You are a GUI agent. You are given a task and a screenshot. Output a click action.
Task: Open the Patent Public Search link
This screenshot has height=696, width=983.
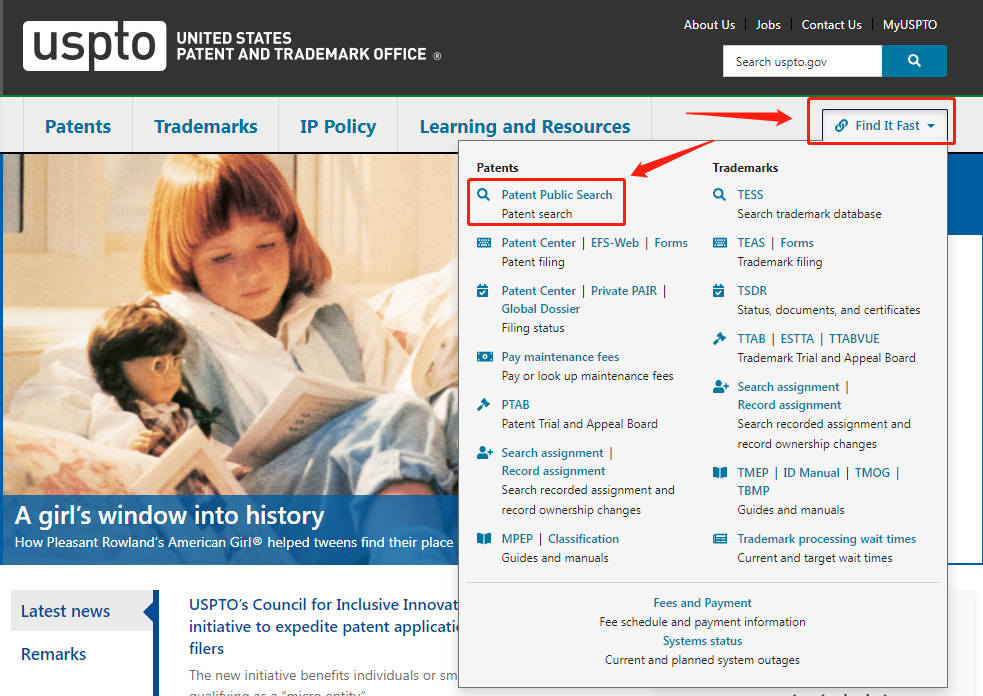click(557, 194)
